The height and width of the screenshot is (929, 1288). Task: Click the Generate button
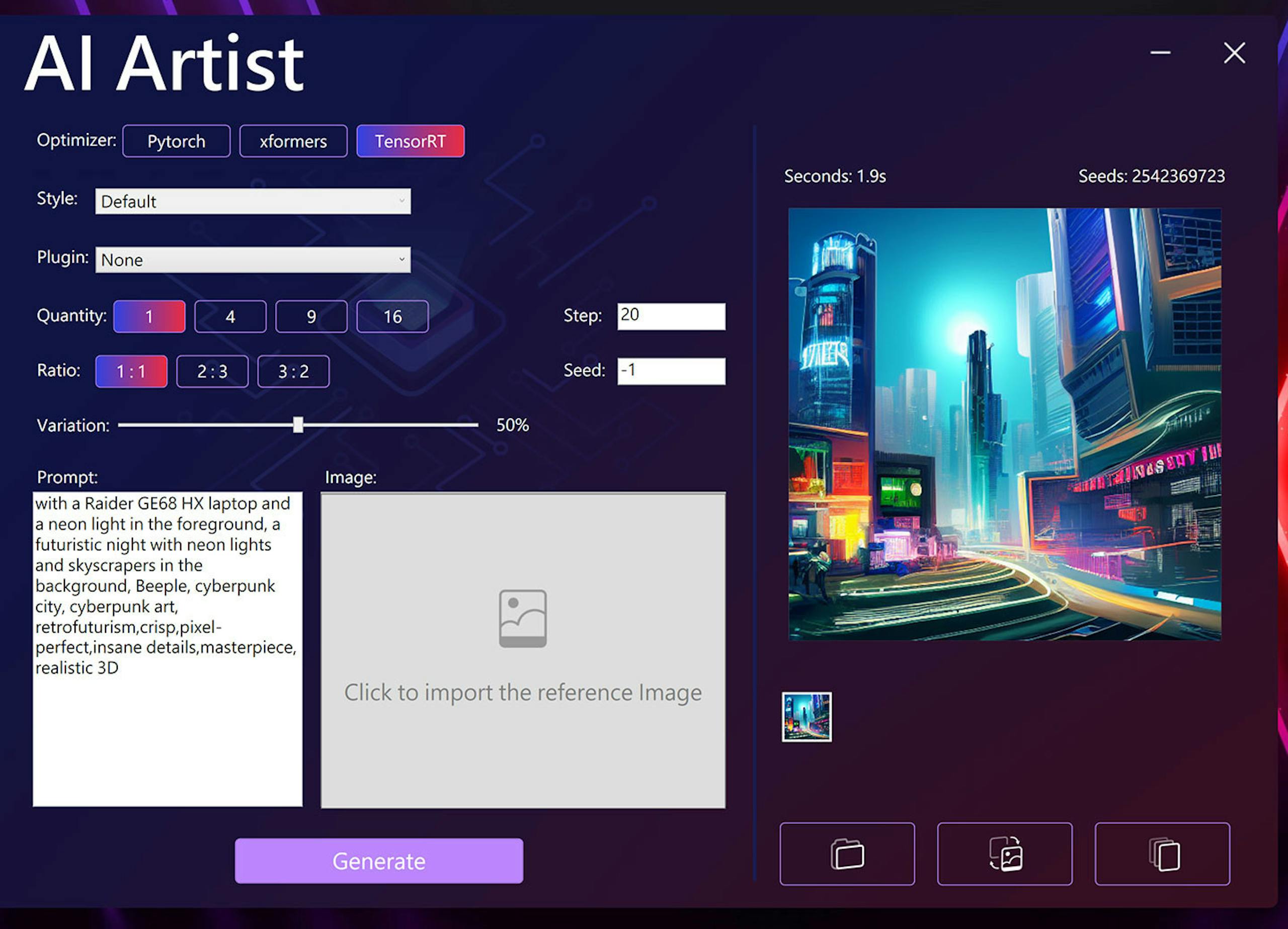pyautogui.click(x=379, y=861)
